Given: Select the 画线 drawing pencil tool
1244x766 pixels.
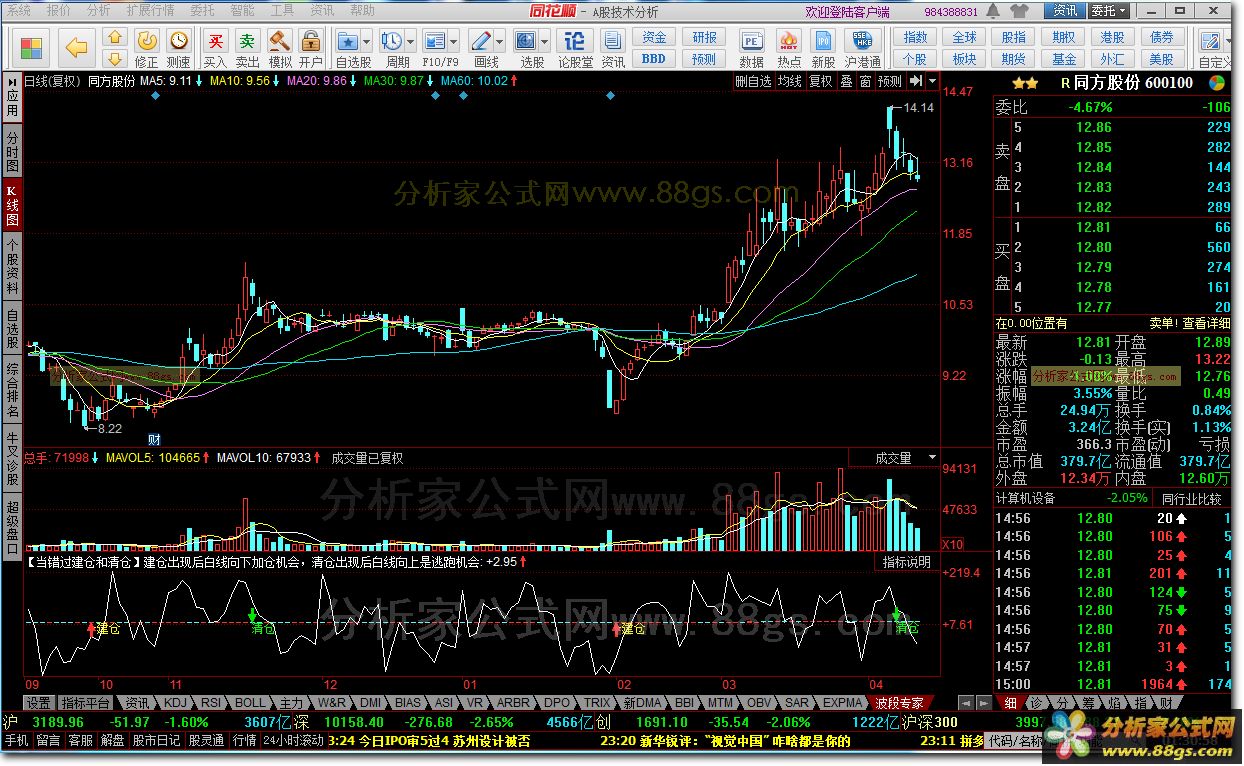Looking at the screenshot, I should pyautogui.click(x=481, y=41).
